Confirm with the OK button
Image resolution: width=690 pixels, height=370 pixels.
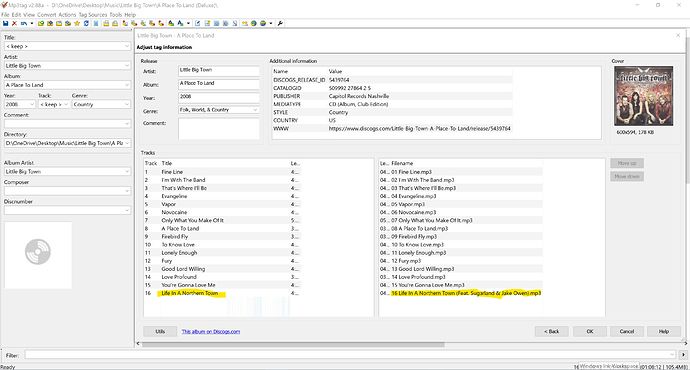pos(590,331)
